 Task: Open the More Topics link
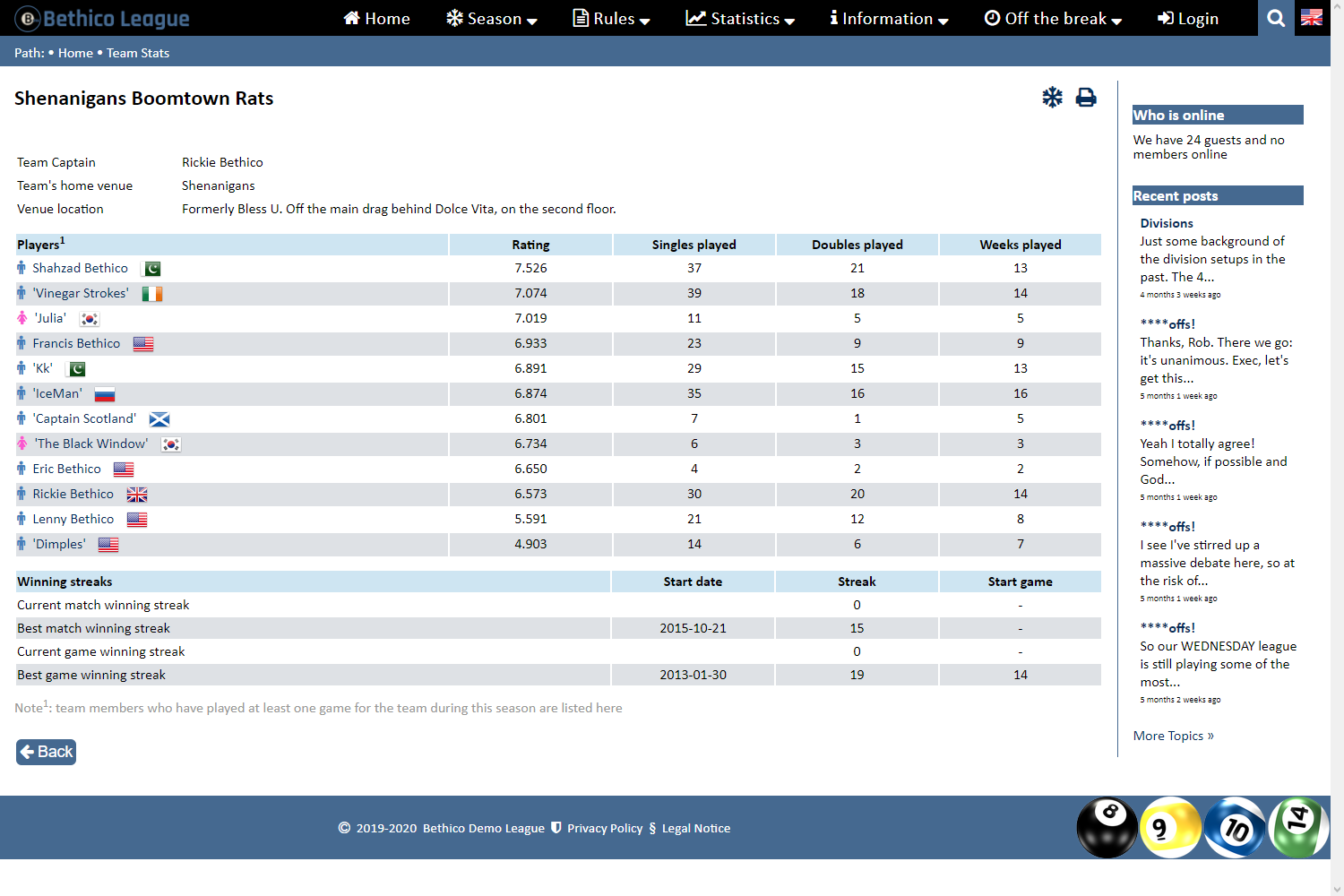click(1173, 736)
